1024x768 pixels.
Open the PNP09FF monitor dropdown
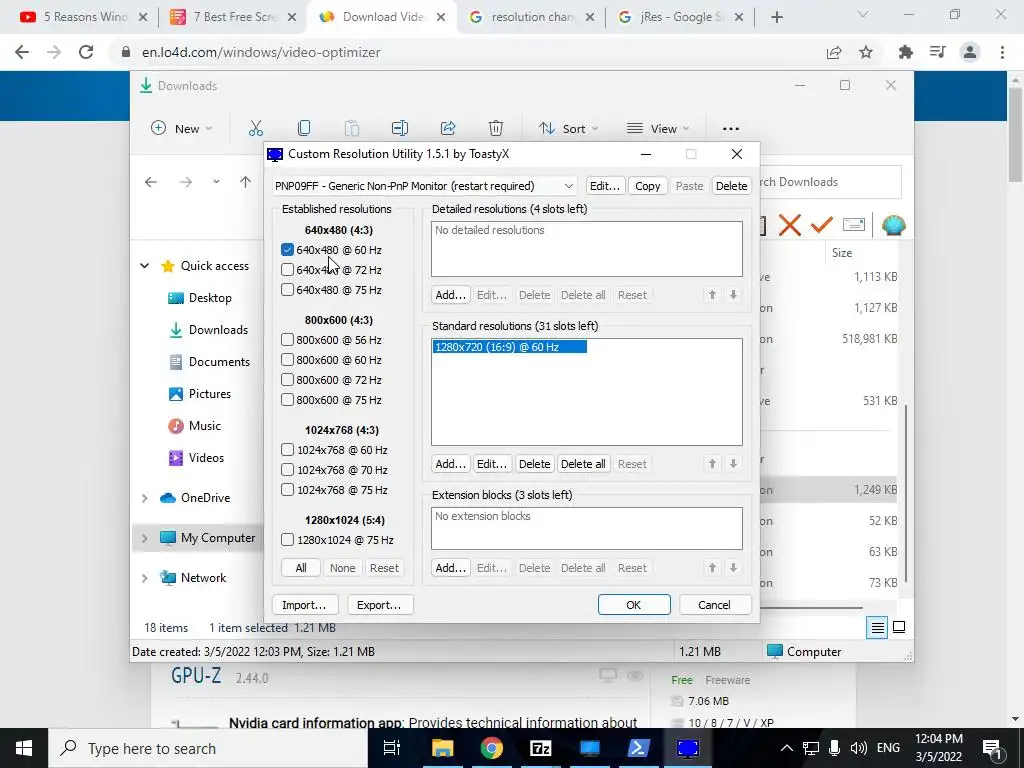424,186
